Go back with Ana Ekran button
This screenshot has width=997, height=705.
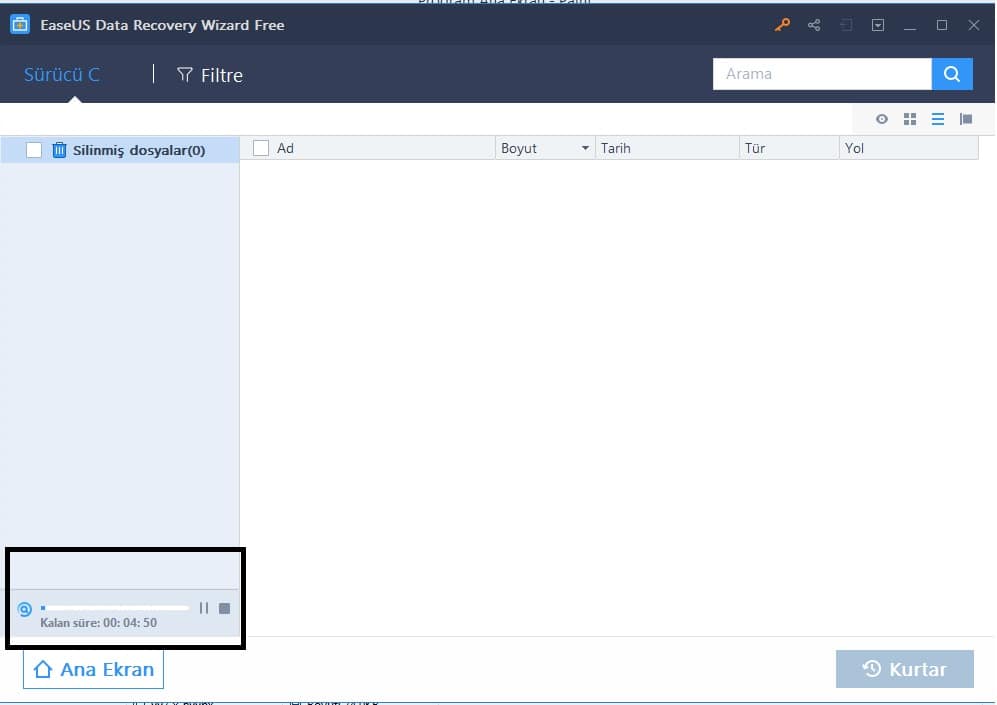(94, 670)
